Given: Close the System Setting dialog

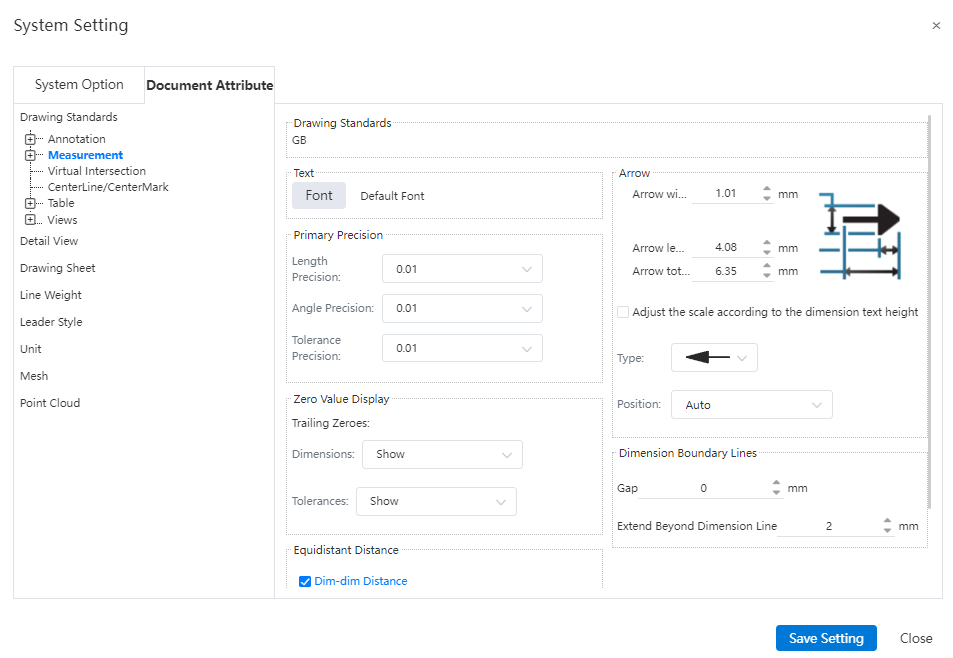Looking at the screenshot, I should (x=936, y=26).
